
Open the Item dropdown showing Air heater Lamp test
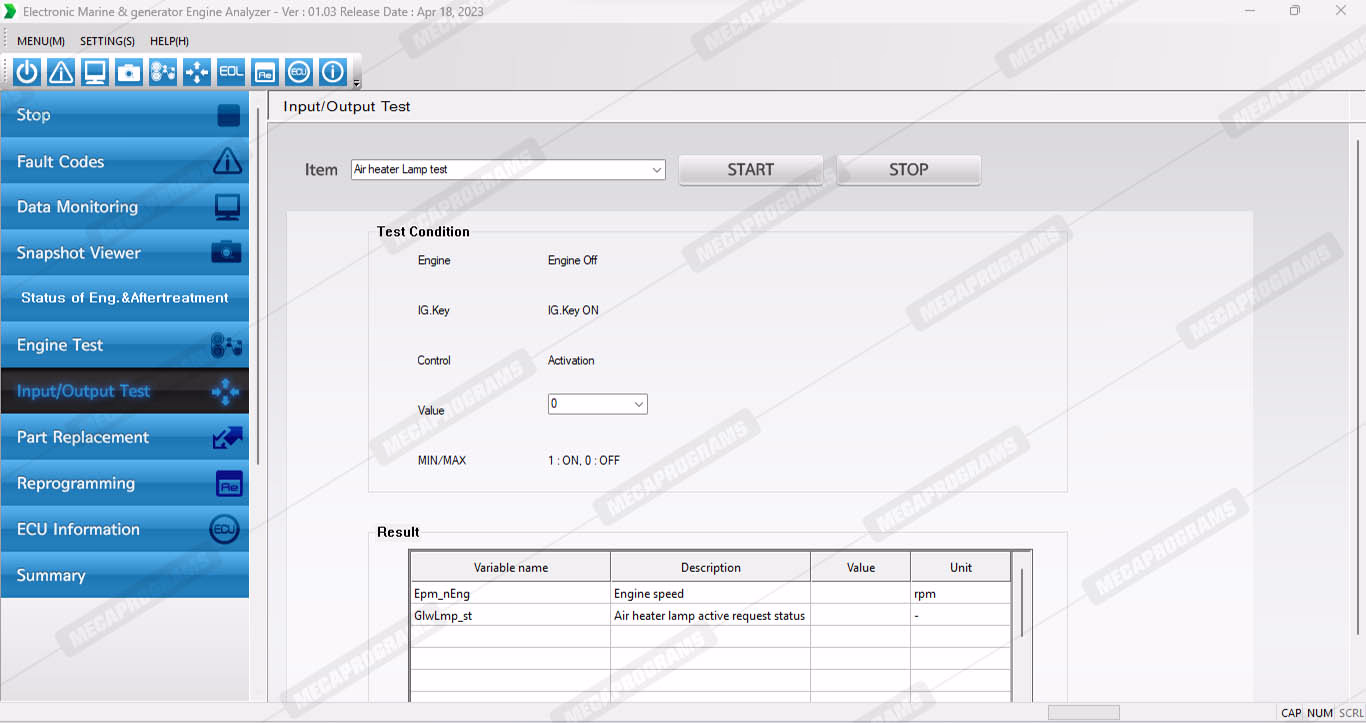click(x=508, y=170)
